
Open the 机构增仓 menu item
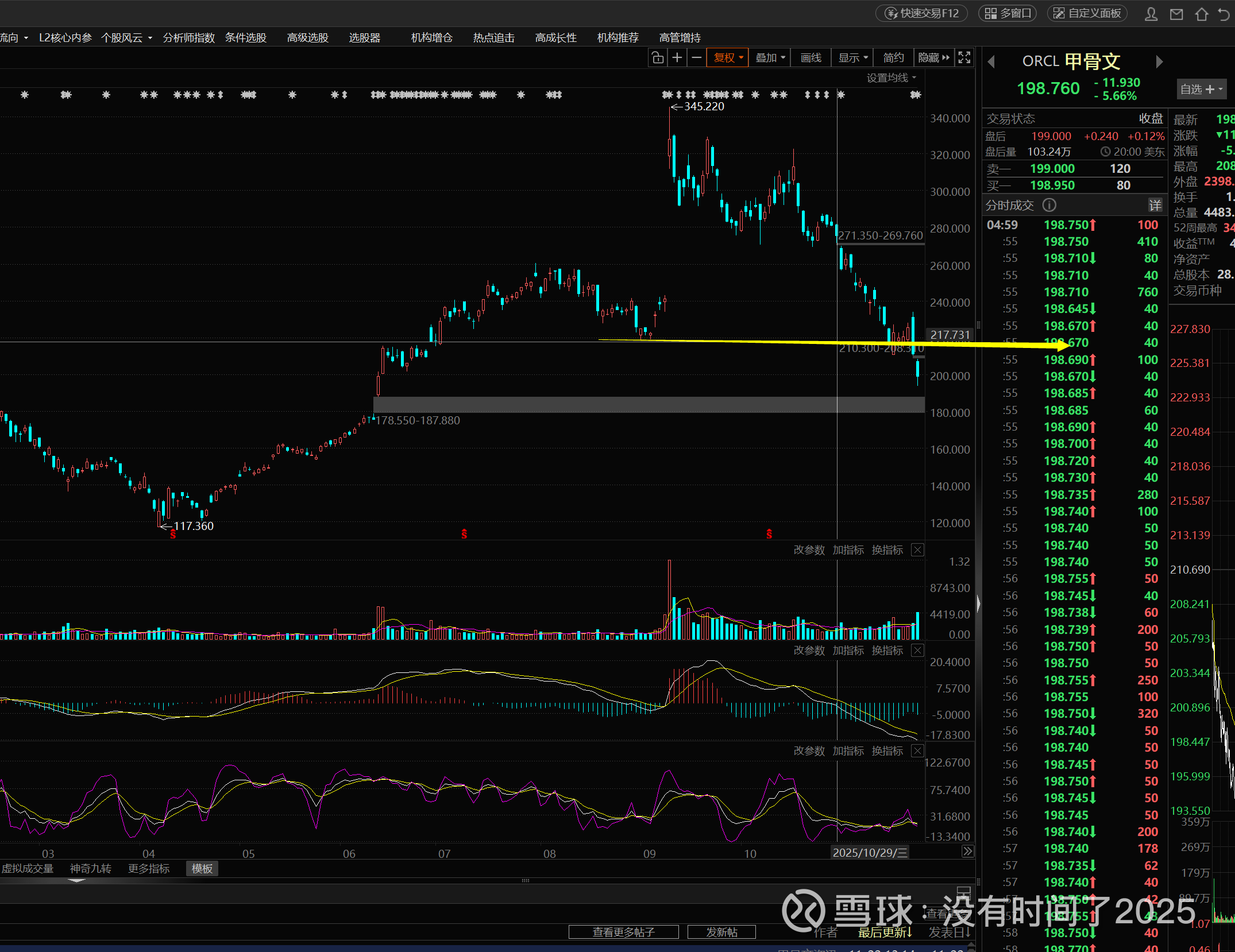[431, 38]
